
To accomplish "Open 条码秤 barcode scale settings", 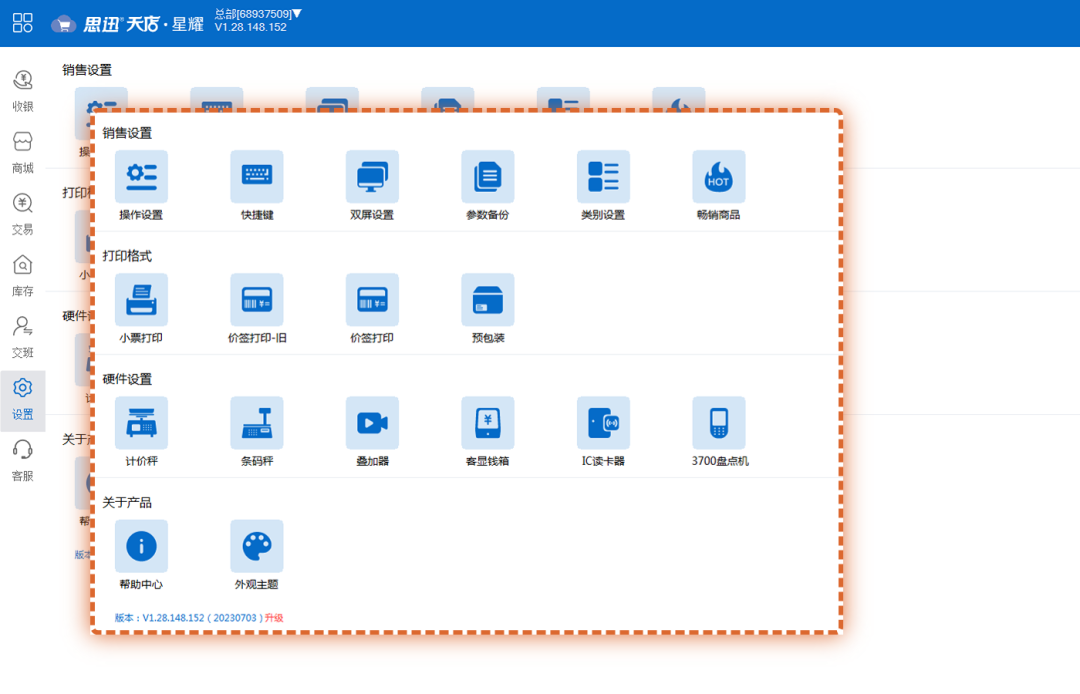I will tap(257, 423).
